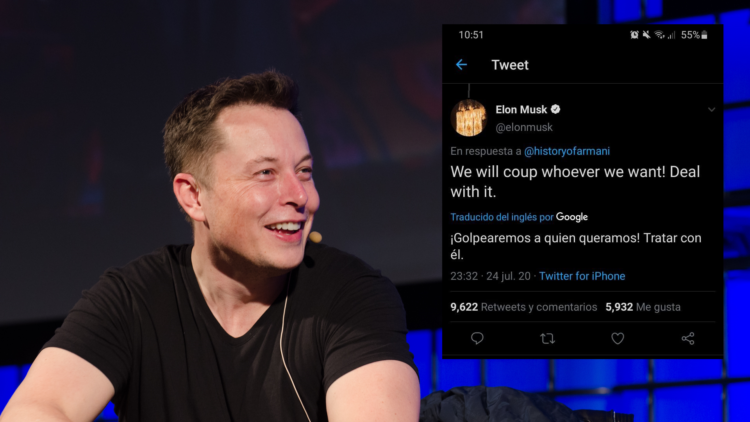Click the reply speech bubble icon
Viewport: 750px width, 422px height.
click(477, 338)
